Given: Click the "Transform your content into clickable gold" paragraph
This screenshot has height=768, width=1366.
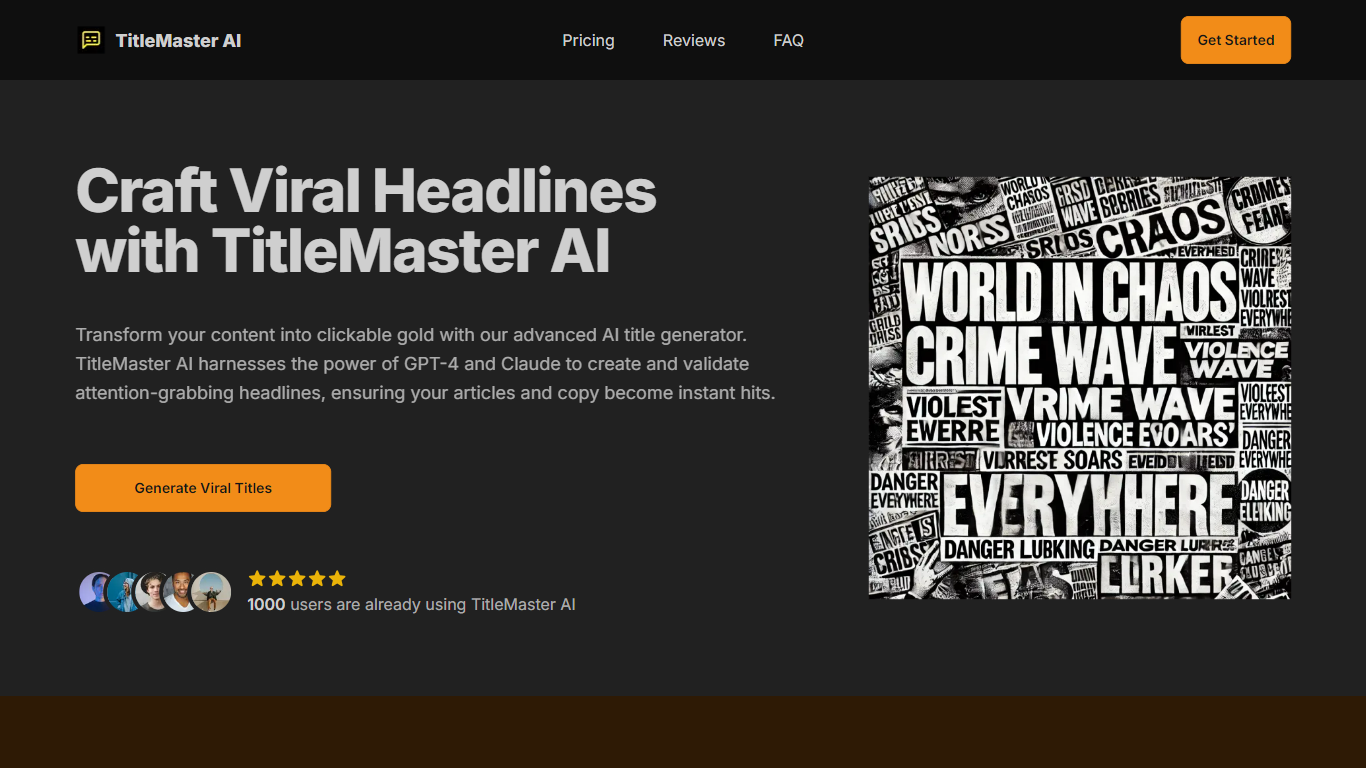Looking at the screenshot, I should coord(425,363).
